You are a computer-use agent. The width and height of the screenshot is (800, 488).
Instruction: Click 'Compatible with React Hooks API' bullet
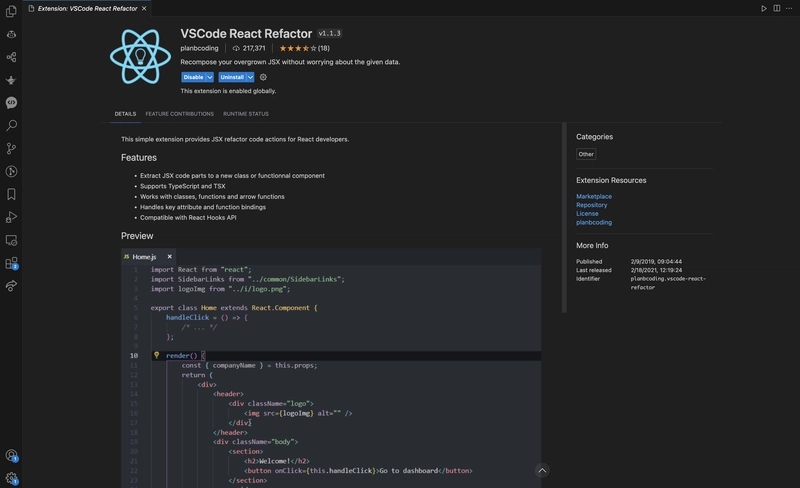188,217
